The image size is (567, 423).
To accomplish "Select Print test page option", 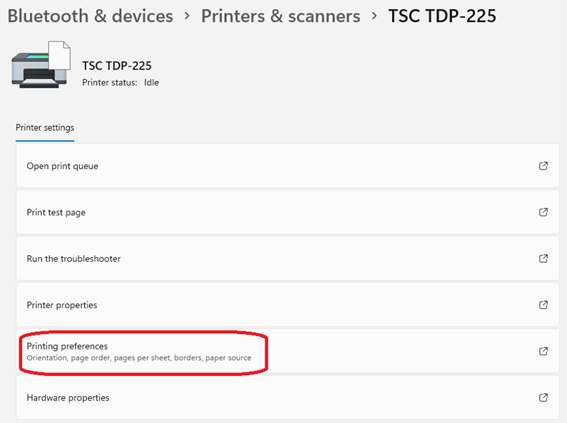I will [287, 212].
